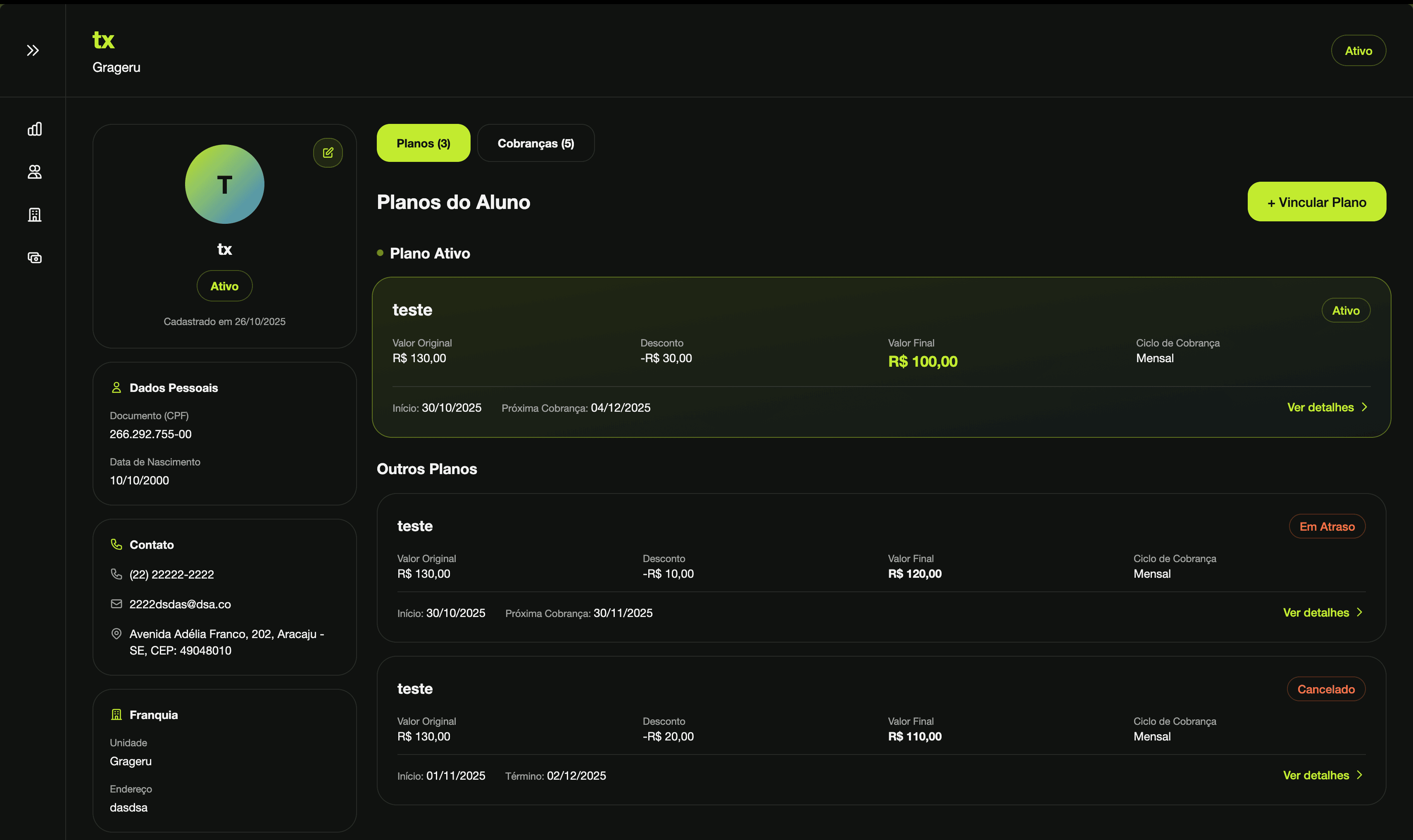The height and width of the screenshot is (840, 1413).
Task: Expand the sidebar with double chevron
Action: pyautogui.click(x=33, y=50)
